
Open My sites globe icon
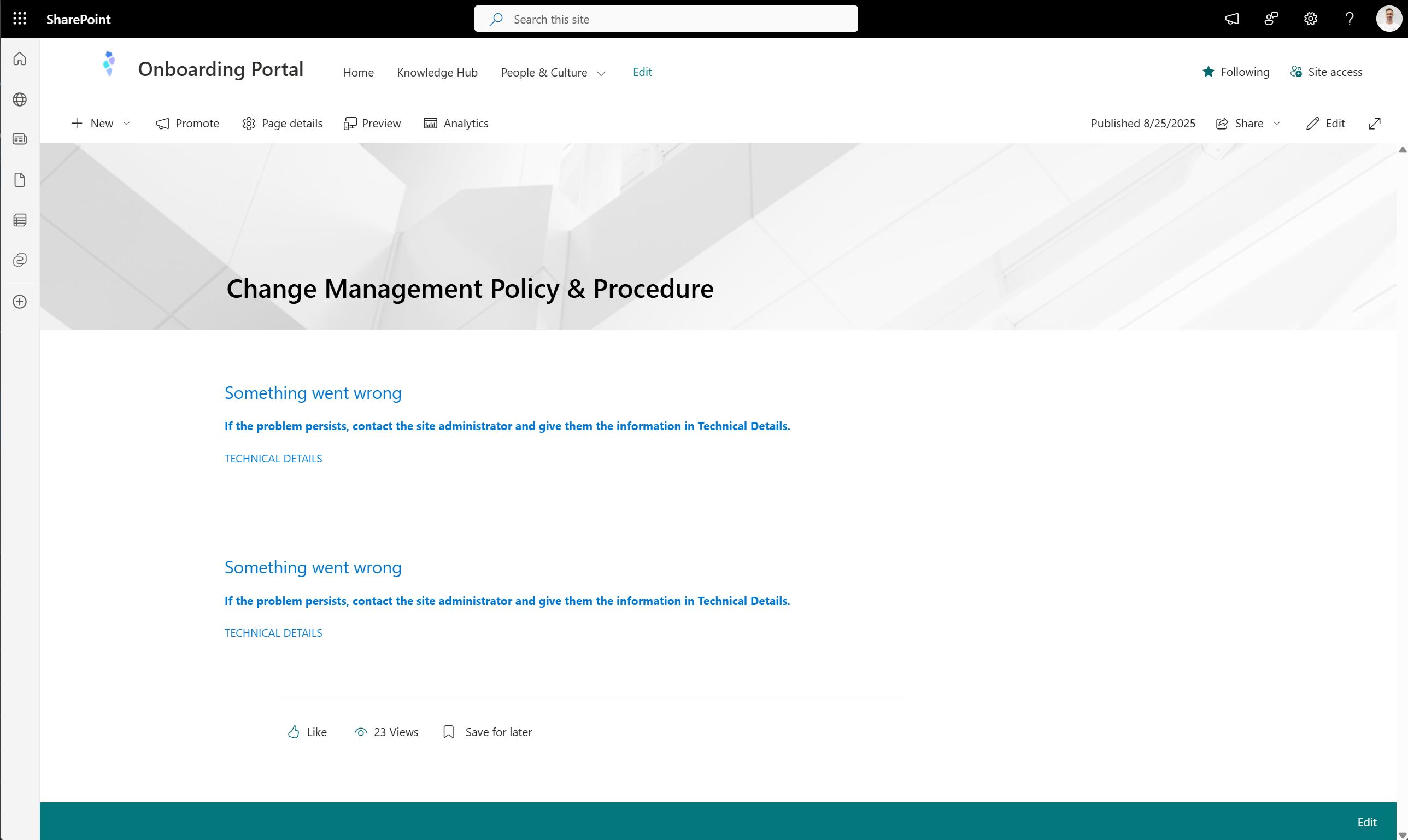(20, 99)
